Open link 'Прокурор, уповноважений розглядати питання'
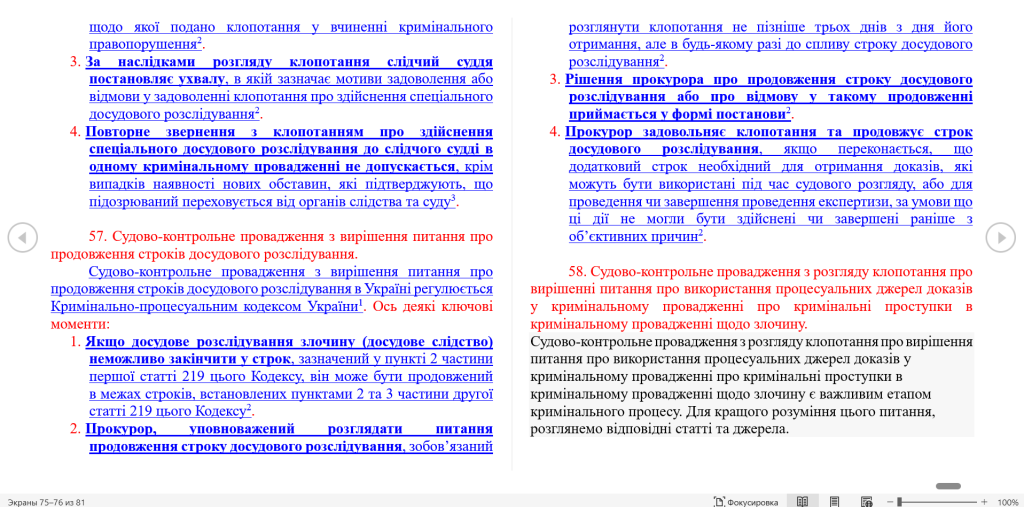 tap(289, 429)
